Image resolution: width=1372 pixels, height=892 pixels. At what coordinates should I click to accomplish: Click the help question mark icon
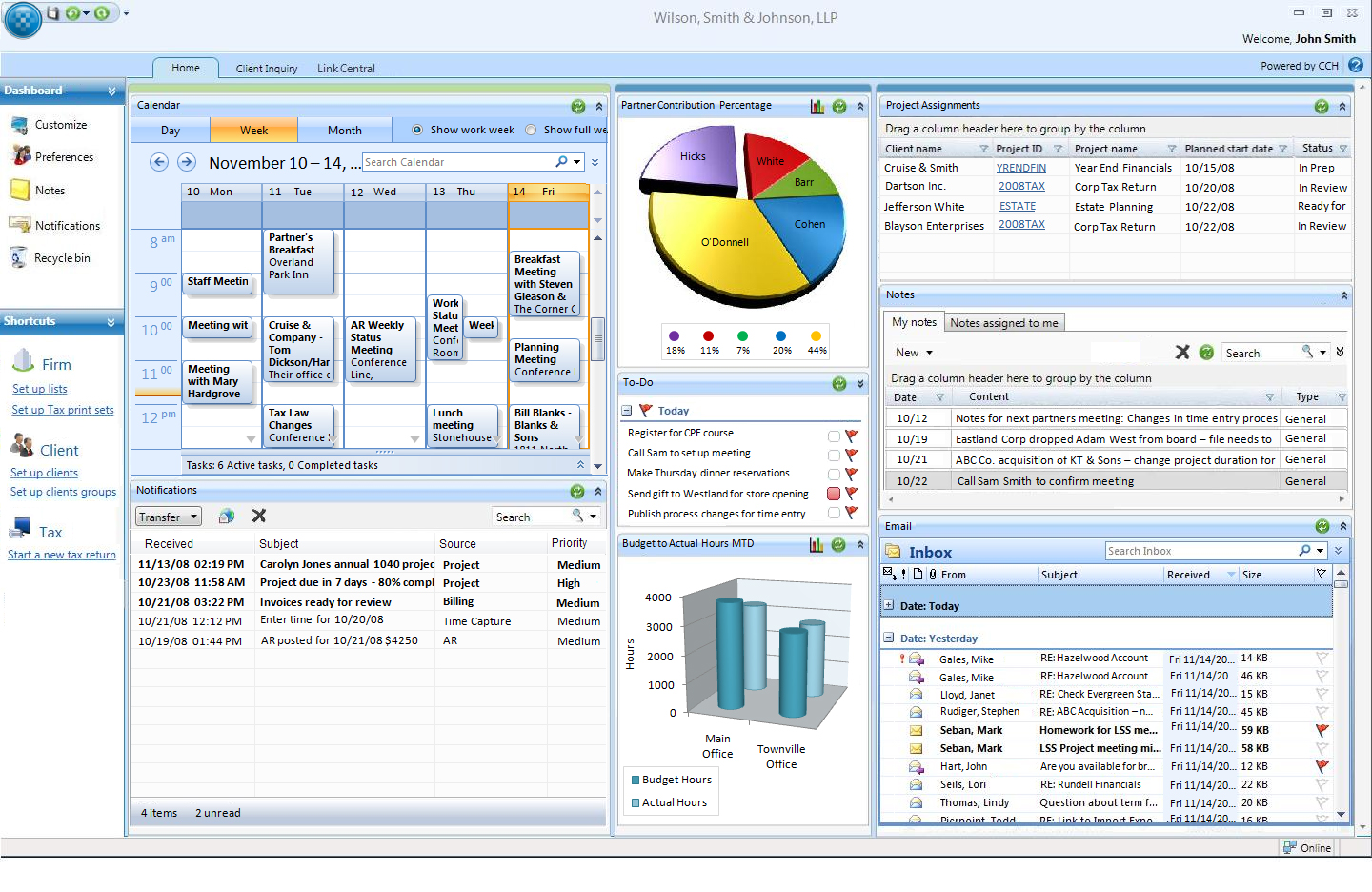tap(1356, 66)
